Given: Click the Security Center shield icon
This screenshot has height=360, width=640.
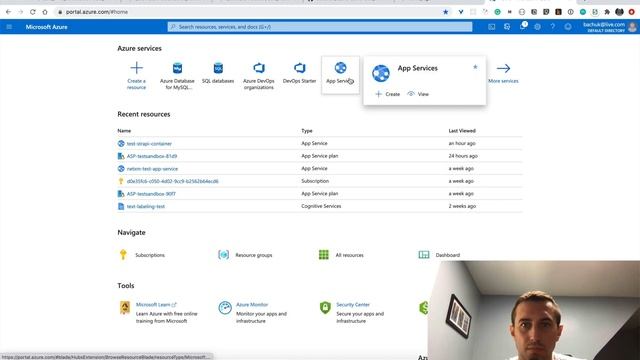Looking at the screenshot, I should [325, 307].
